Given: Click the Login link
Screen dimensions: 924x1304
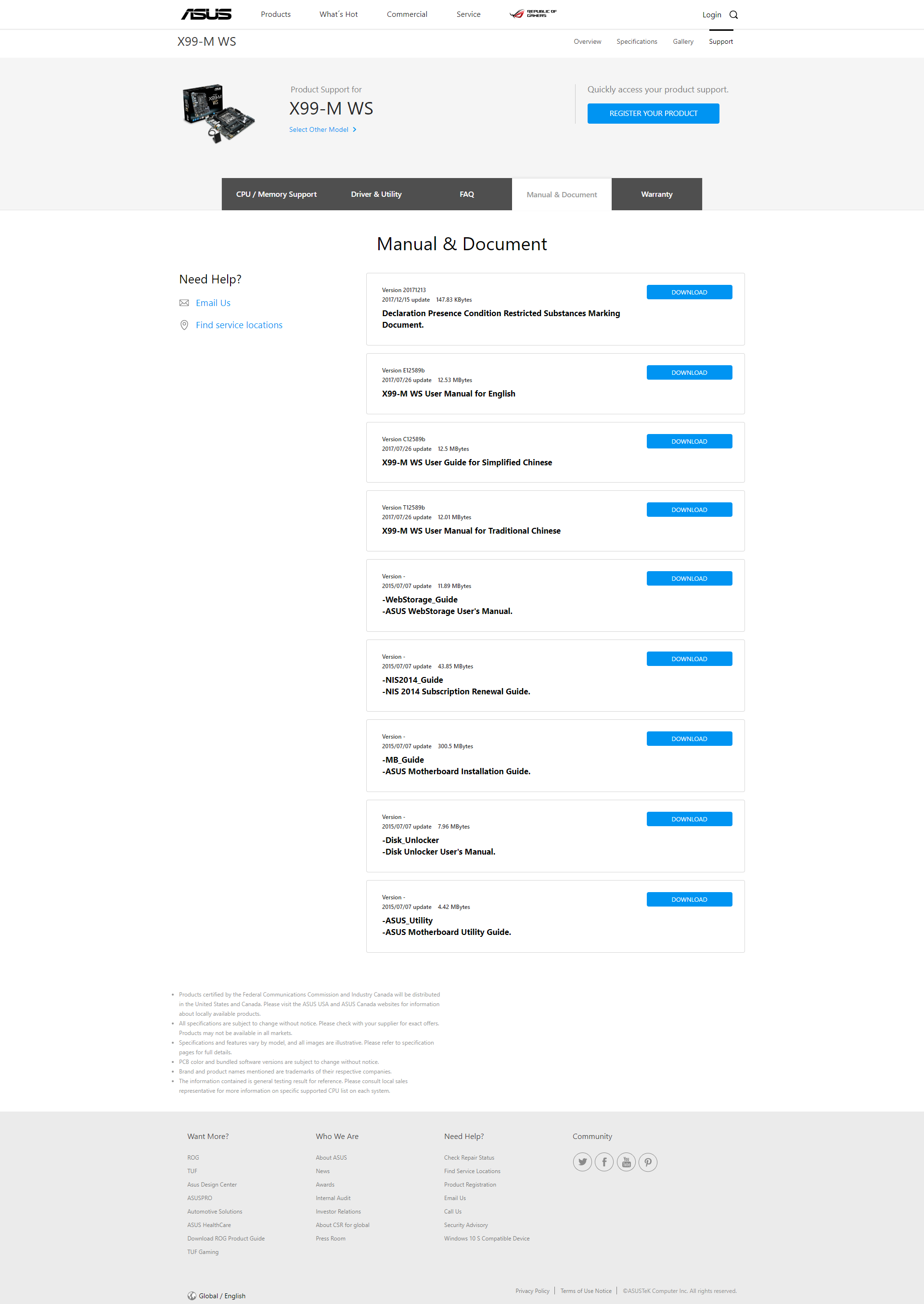Looking at the screenshot, I should (x=711, y=15).
